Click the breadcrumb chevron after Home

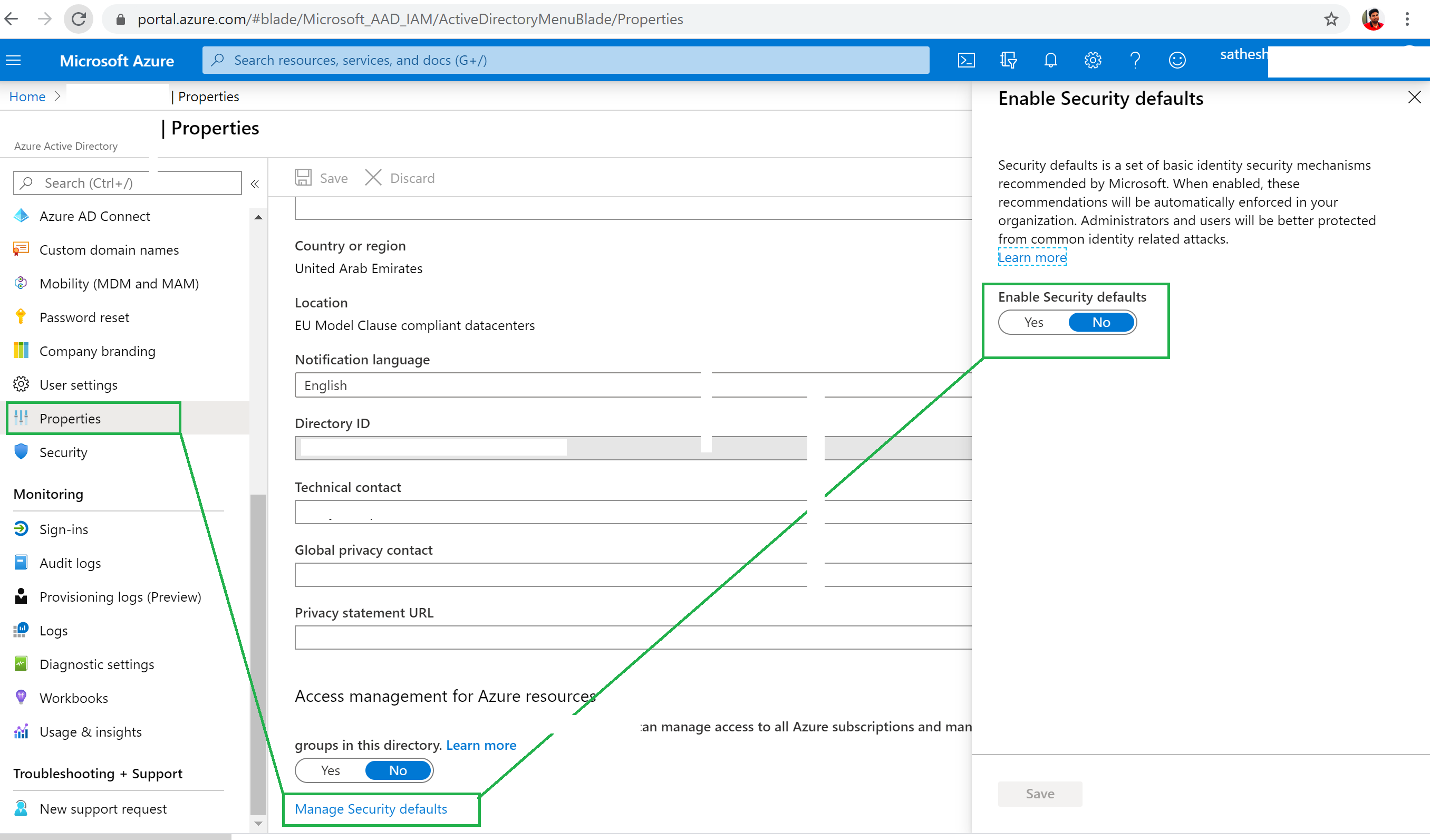(57, 96)
